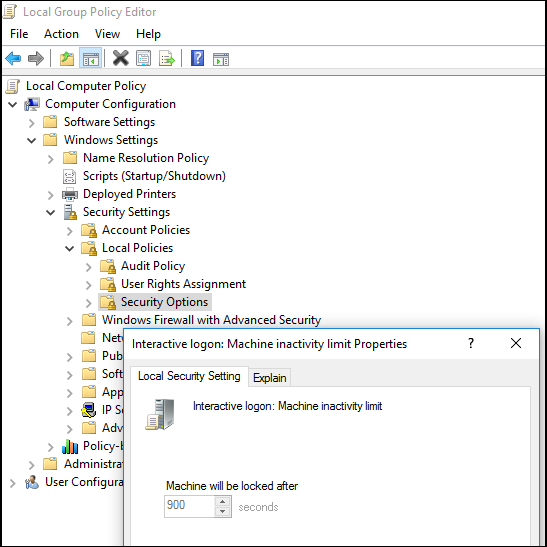Expand the Deployed Printers node
This screenshot has height=547, width=547.
[x=51, y=195]
